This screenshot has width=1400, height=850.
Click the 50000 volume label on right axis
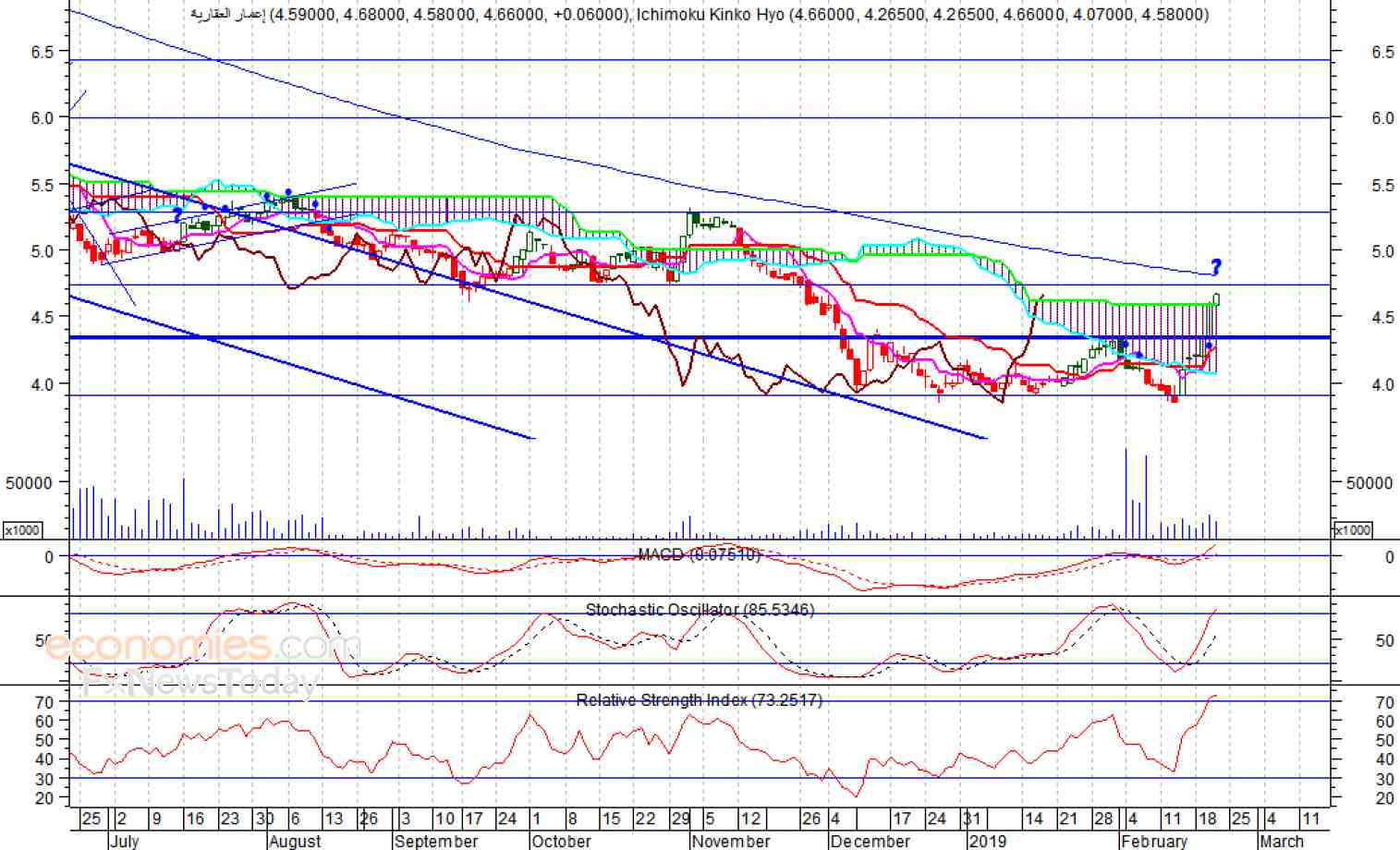pos(1370,482)
